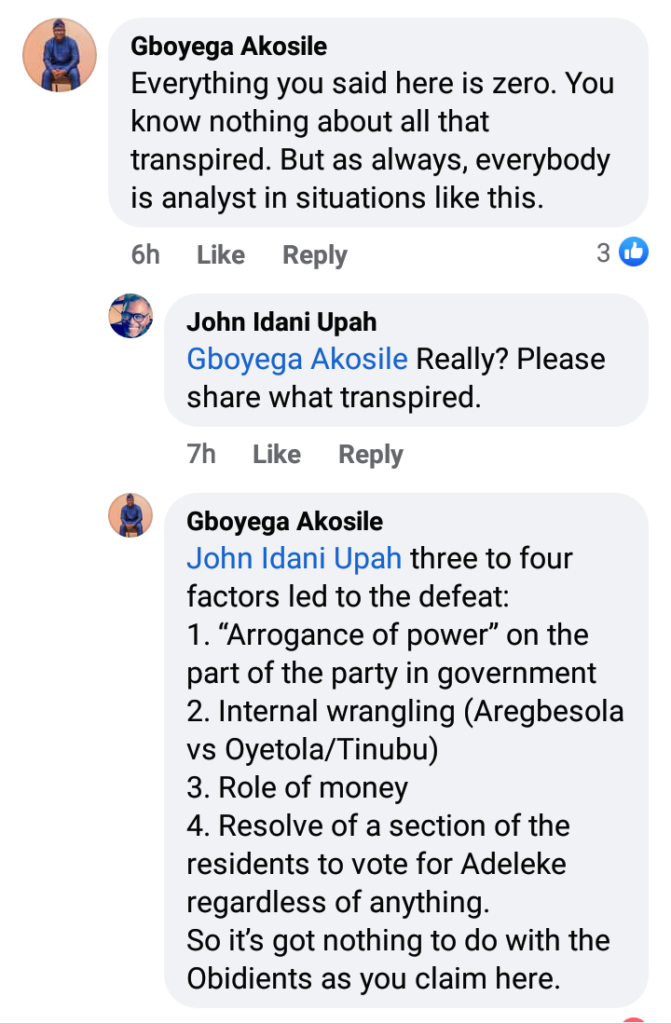Click Gboyega Akosile's small avatar in bottom reply
Screen dimensions: 671x1024
click(x=130, y=515)
